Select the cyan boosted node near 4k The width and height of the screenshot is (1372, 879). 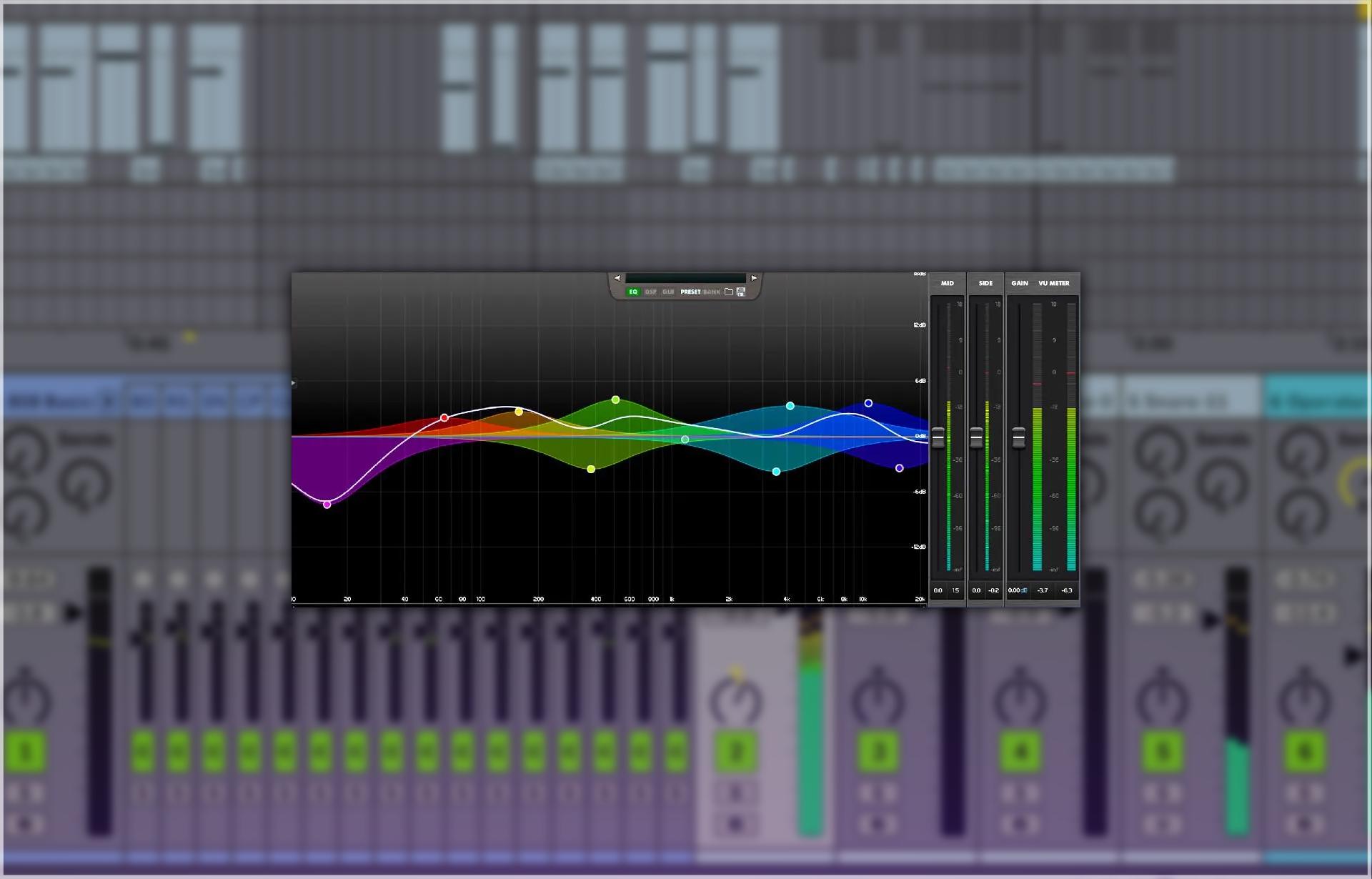tap(790, 406)
